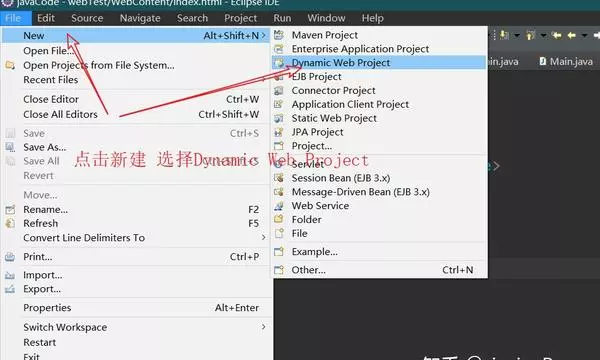Open the Navigate menu
Image resolution: width=600 pixels, height=360 pixels.
click(x=140, y=18)
